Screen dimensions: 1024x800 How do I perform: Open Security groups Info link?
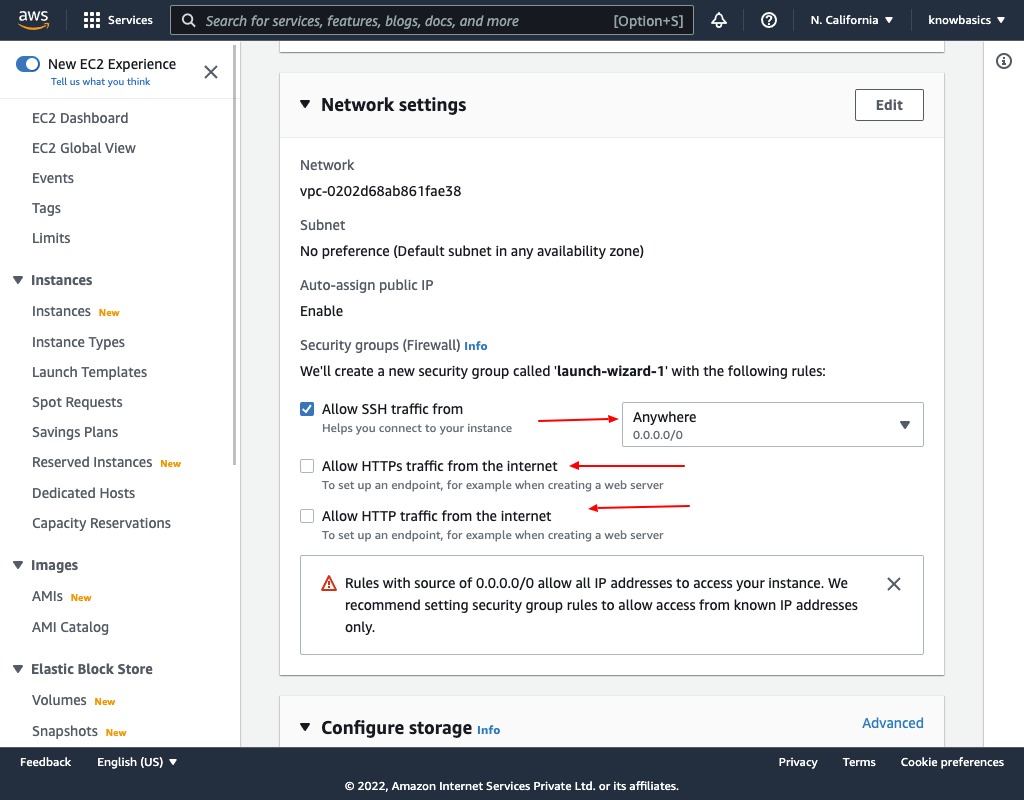(475, 346)
